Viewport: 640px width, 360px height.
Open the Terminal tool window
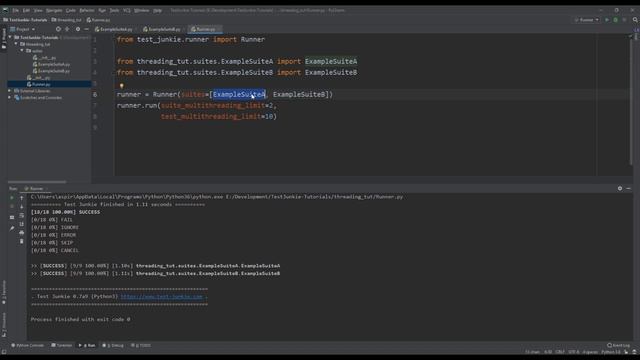(62, 345)
